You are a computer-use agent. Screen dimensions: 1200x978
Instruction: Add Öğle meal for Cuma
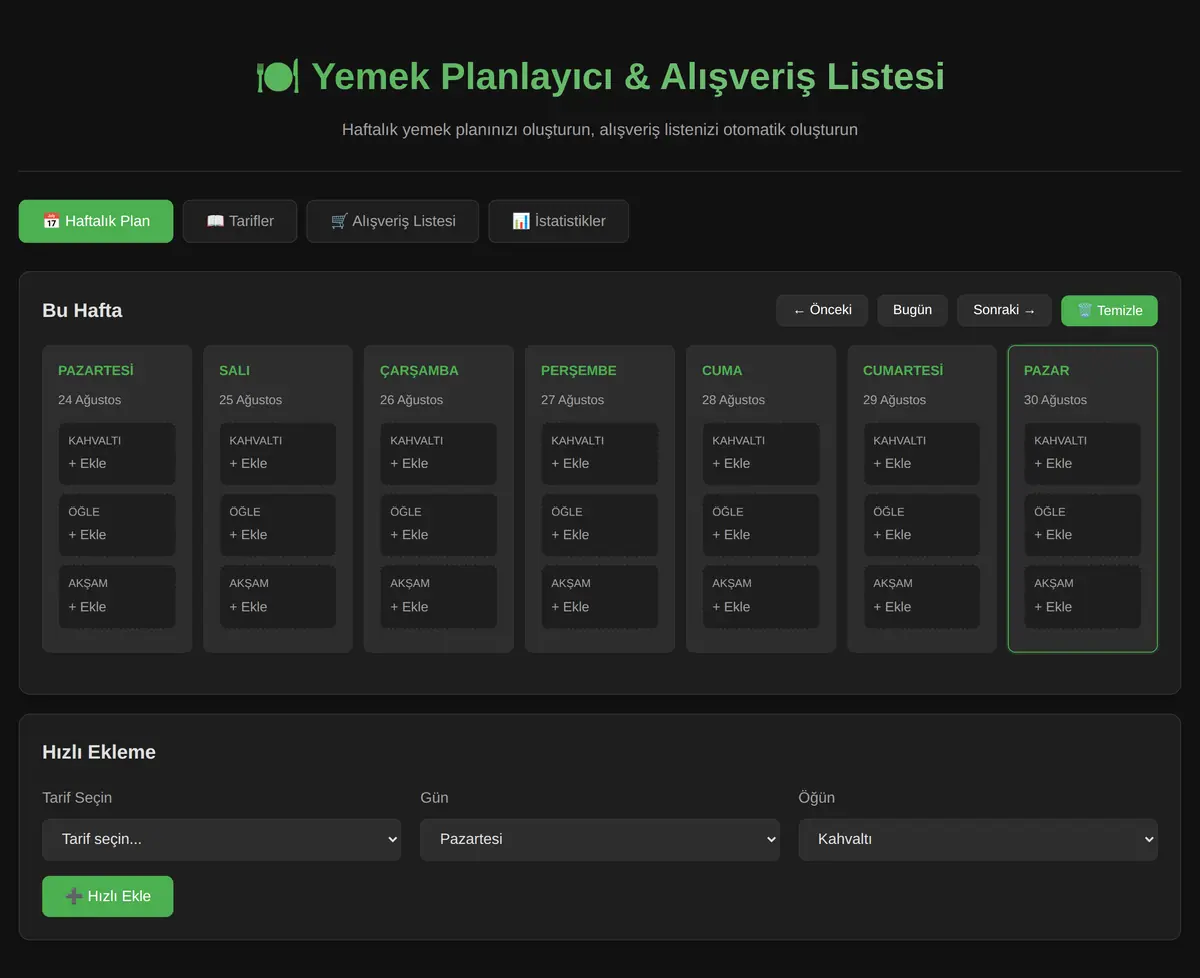[761, 525]
